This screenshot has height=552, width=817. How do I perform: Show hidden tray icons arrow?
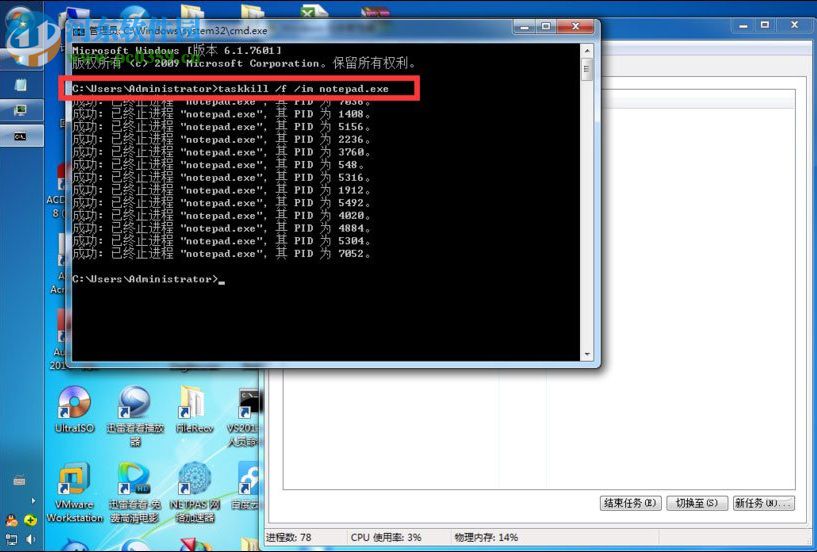[x=33, y=501]
